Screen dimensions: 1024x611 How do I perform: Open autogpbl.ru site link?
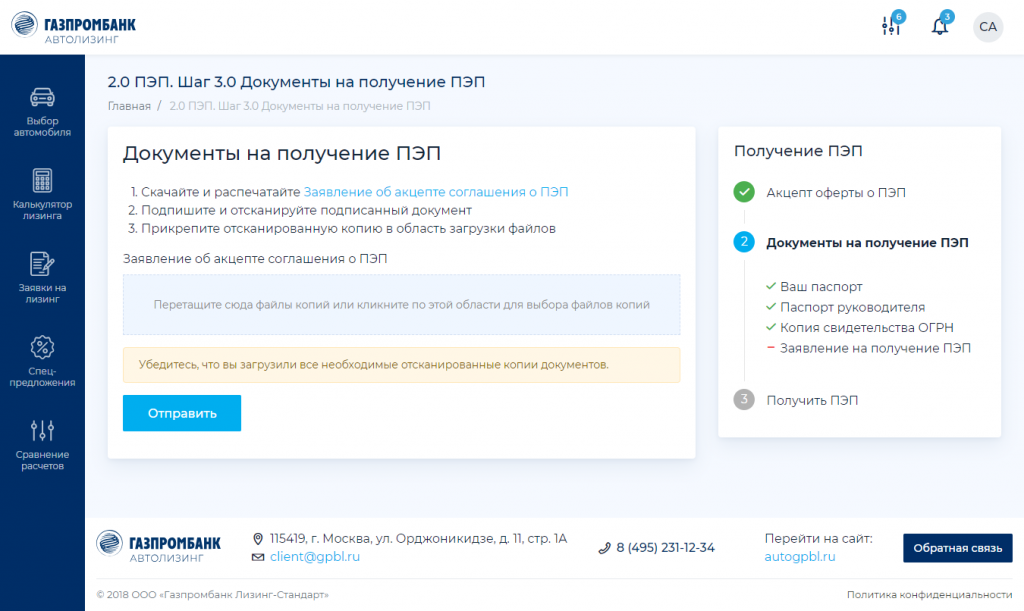click(800, 557)
